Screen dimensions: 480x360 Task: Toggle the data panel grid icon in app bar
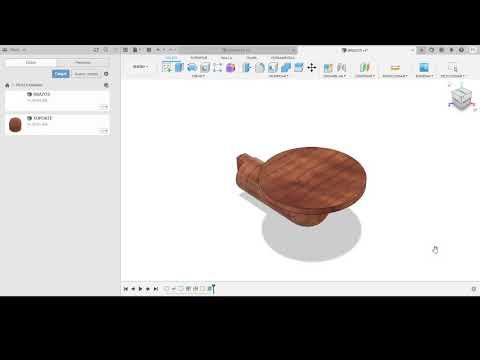(x=125, y=50)
